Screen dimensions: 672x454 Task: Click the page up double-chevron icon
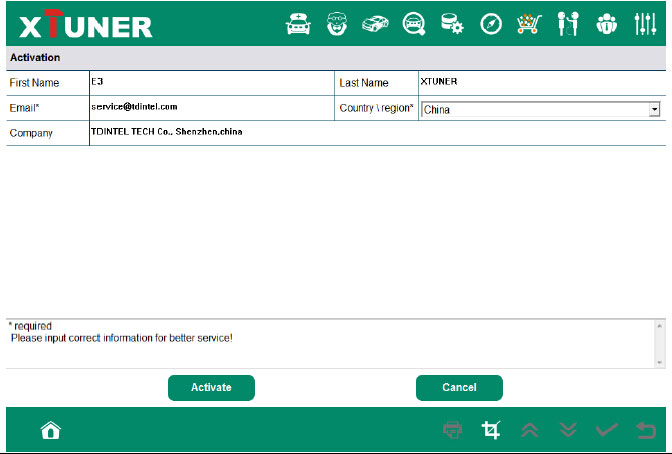tap(530, 430)
